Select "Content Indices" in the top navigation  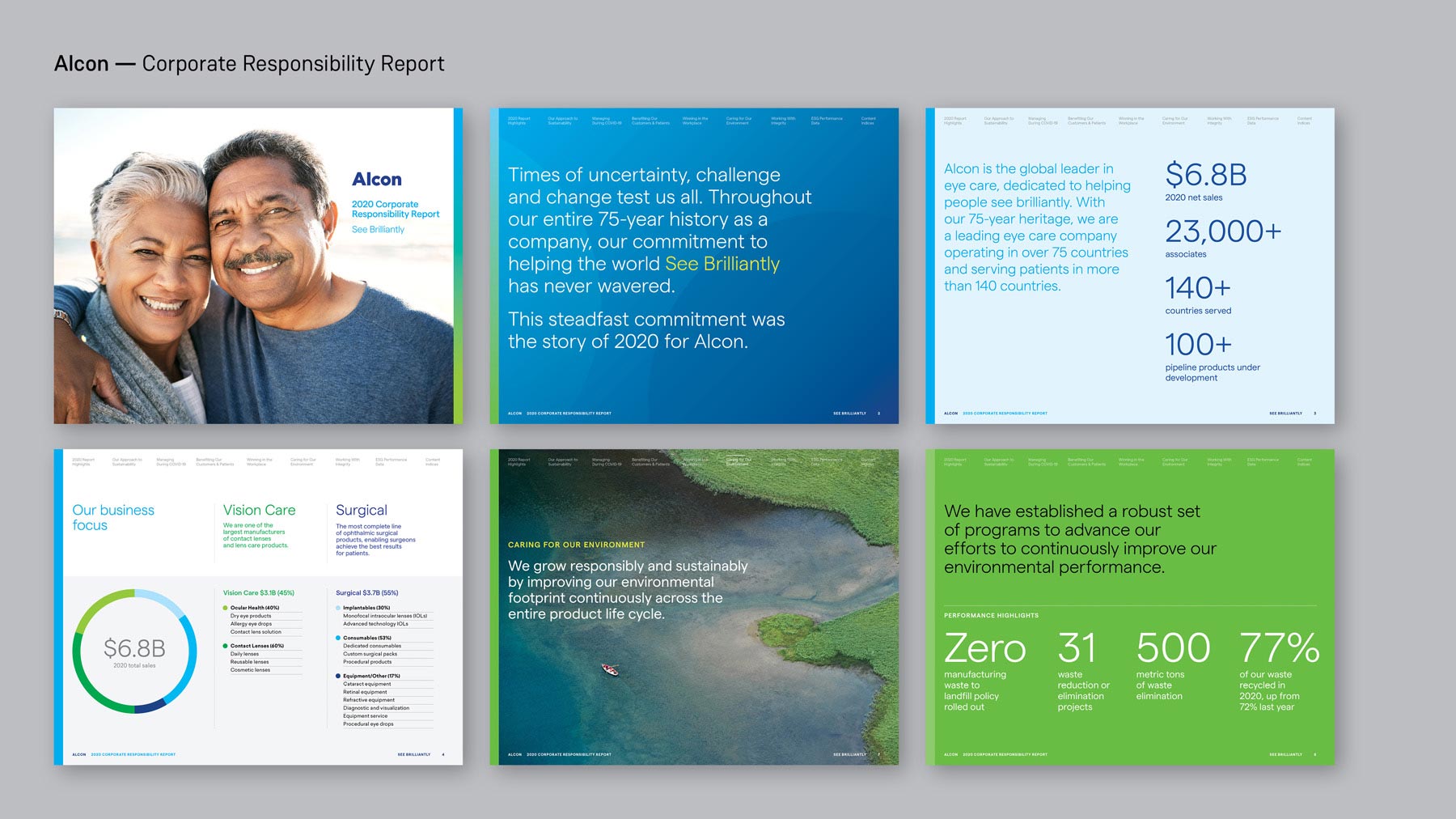click(867, 120)
